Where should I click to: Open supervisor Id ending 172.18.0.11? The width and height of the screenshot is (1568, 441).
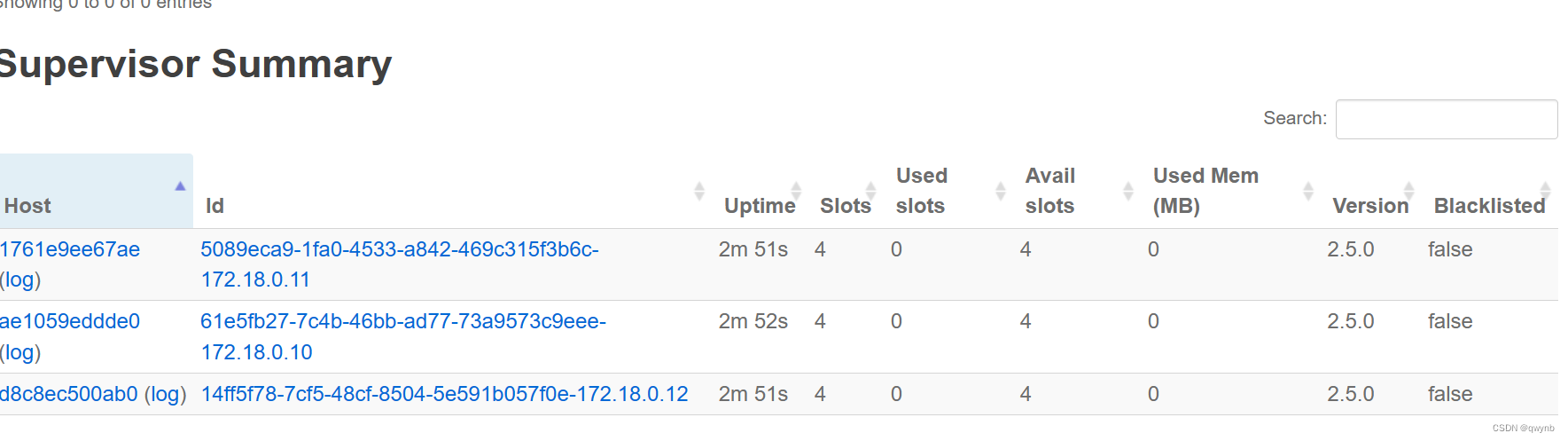[x=400, y=264]
